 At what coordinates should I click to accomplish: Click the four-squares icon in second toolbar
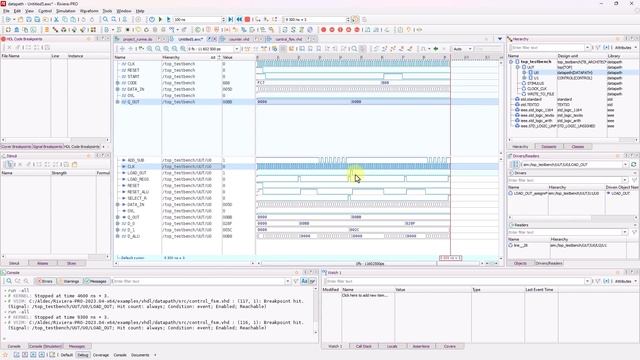[93, 30]
